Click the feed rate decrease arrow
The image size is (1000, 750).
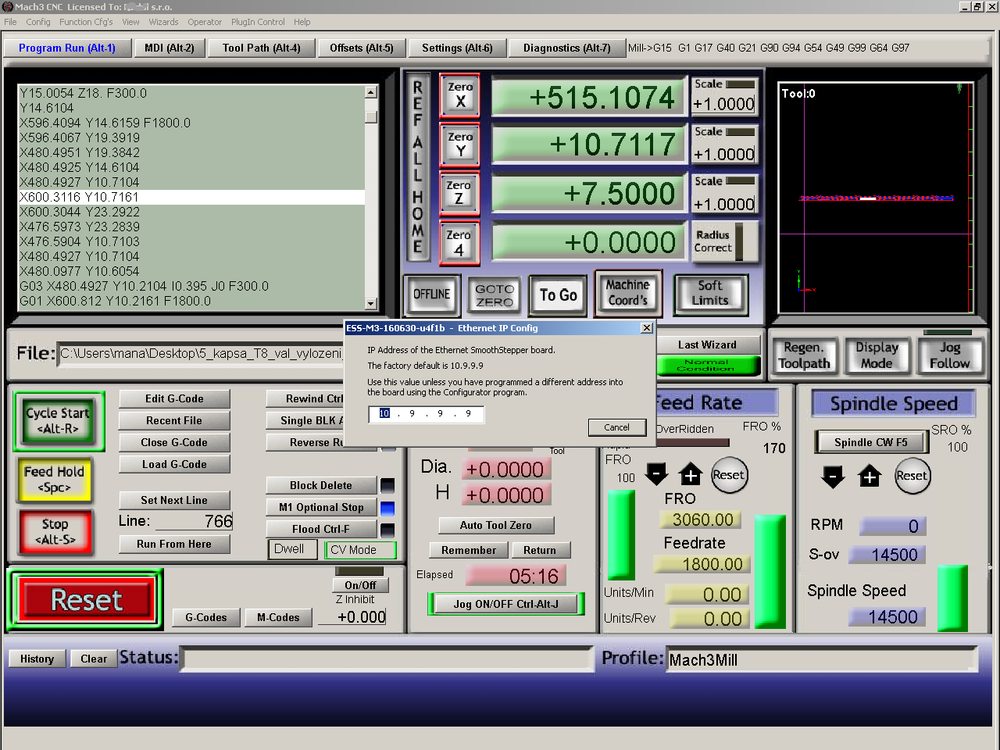[x=656, y=475]
